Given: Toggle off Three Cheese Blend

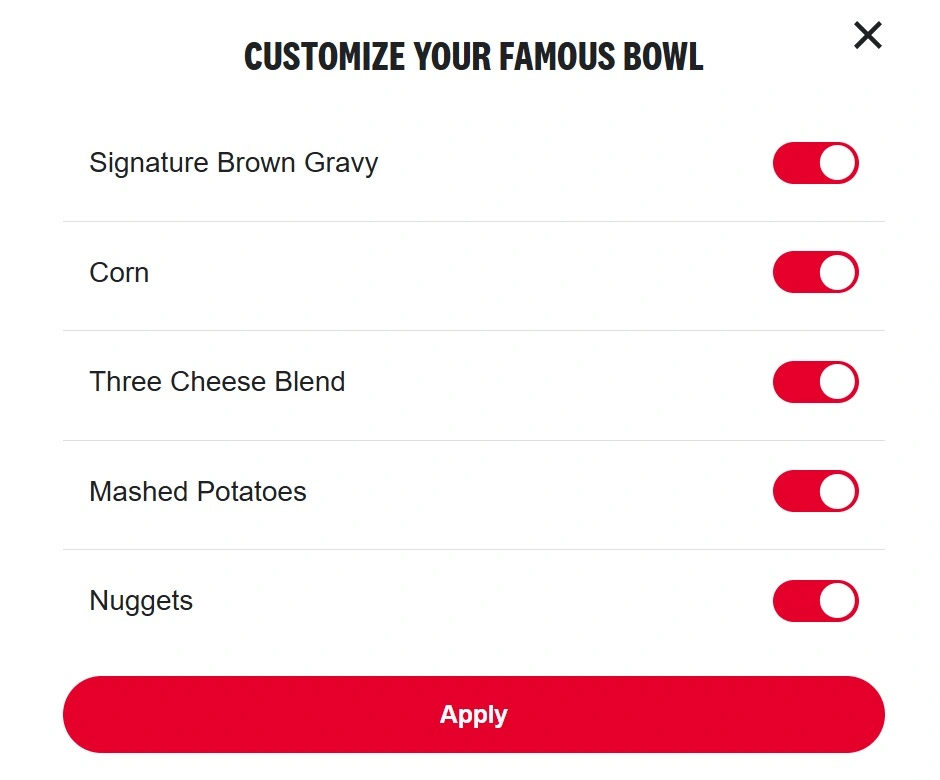Looking at the screenshot, I should (815, 381).
